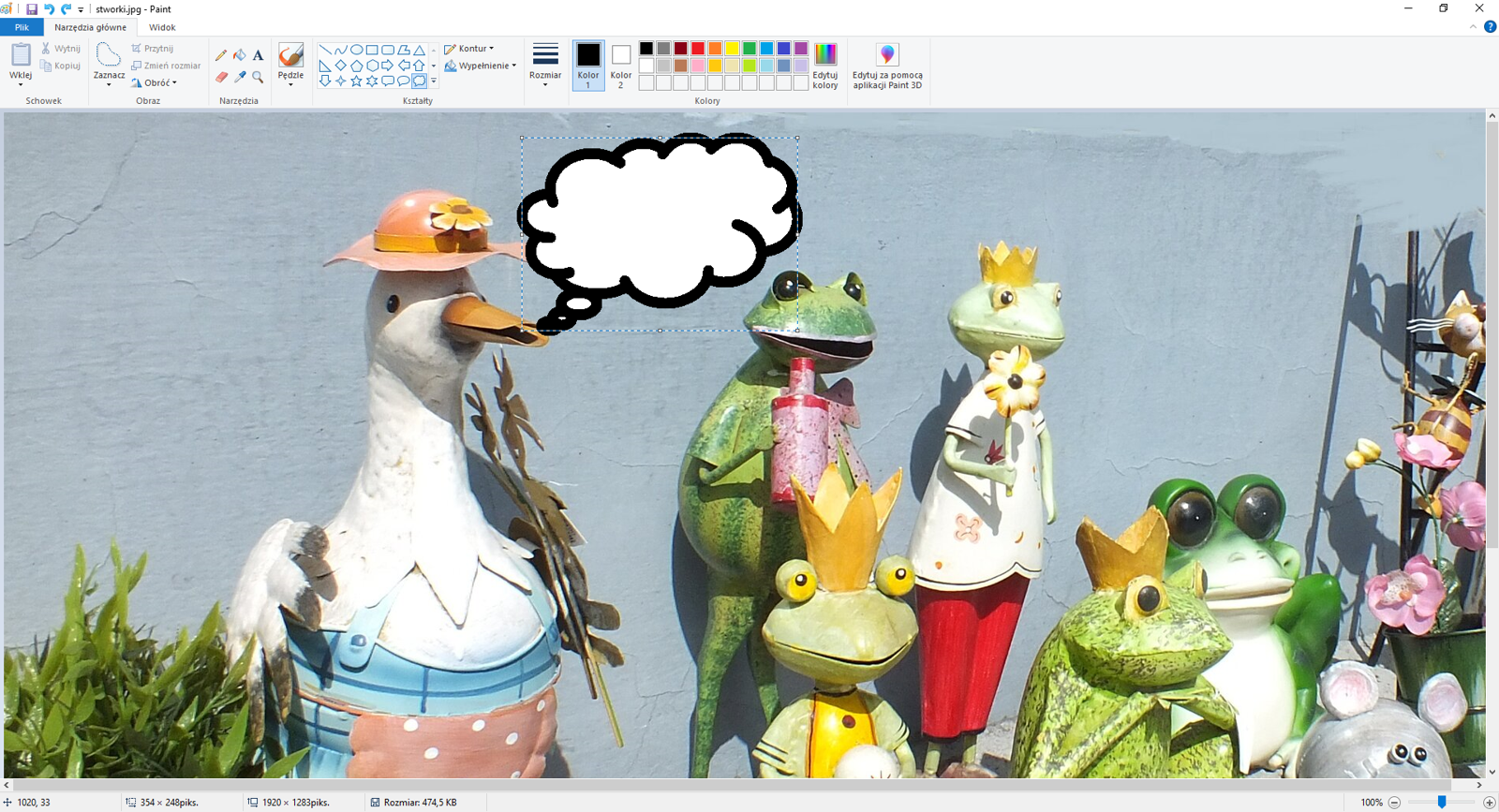Switch to the Widok tab
Viewport: 1499px width, 812px height.
[162, 27]
